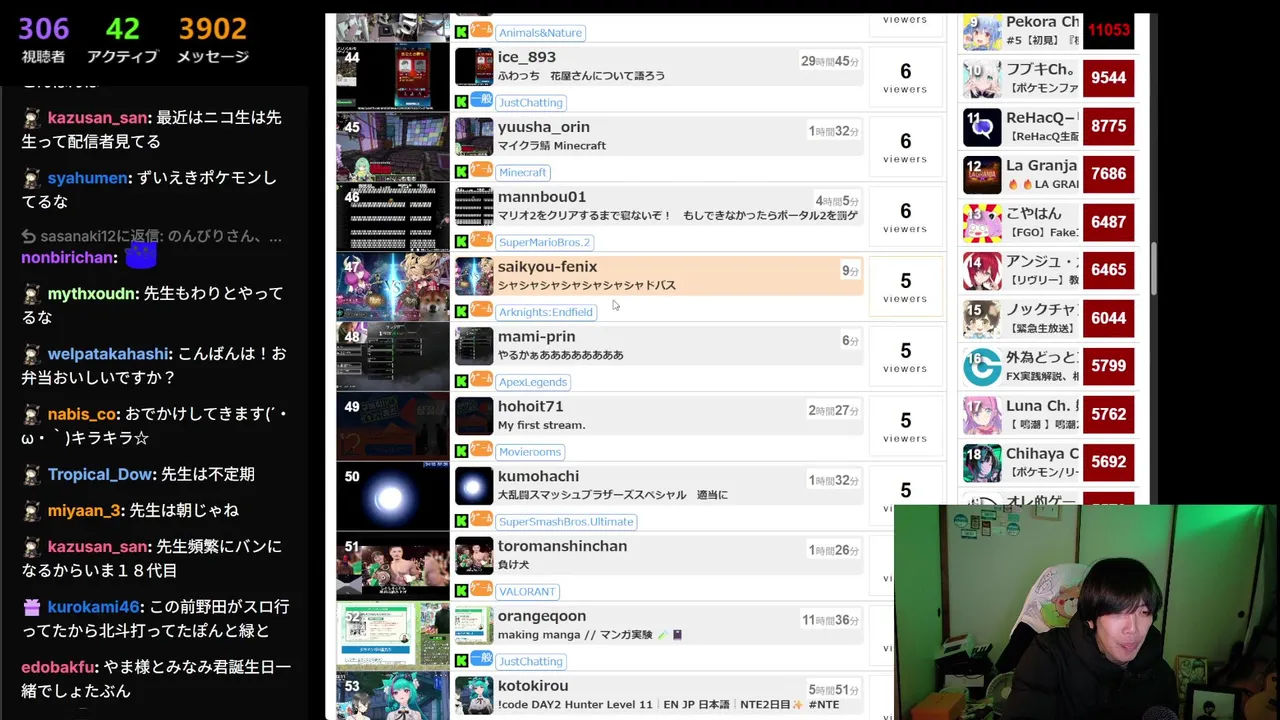
Task: Open the ApexLegends category tag
Action: 533,382
